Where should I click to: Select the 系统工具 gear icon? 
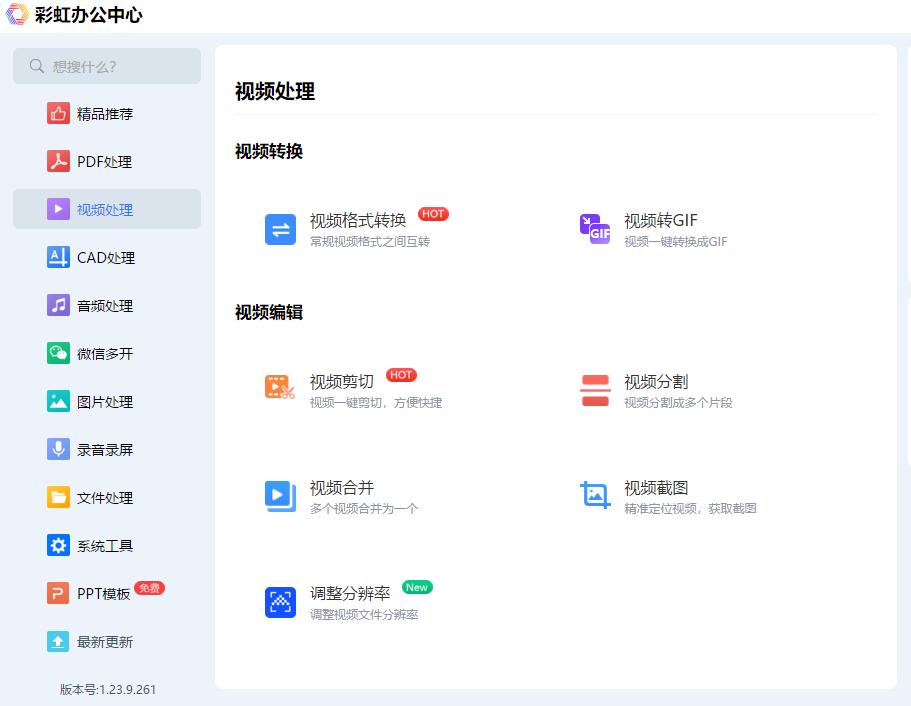59,545
